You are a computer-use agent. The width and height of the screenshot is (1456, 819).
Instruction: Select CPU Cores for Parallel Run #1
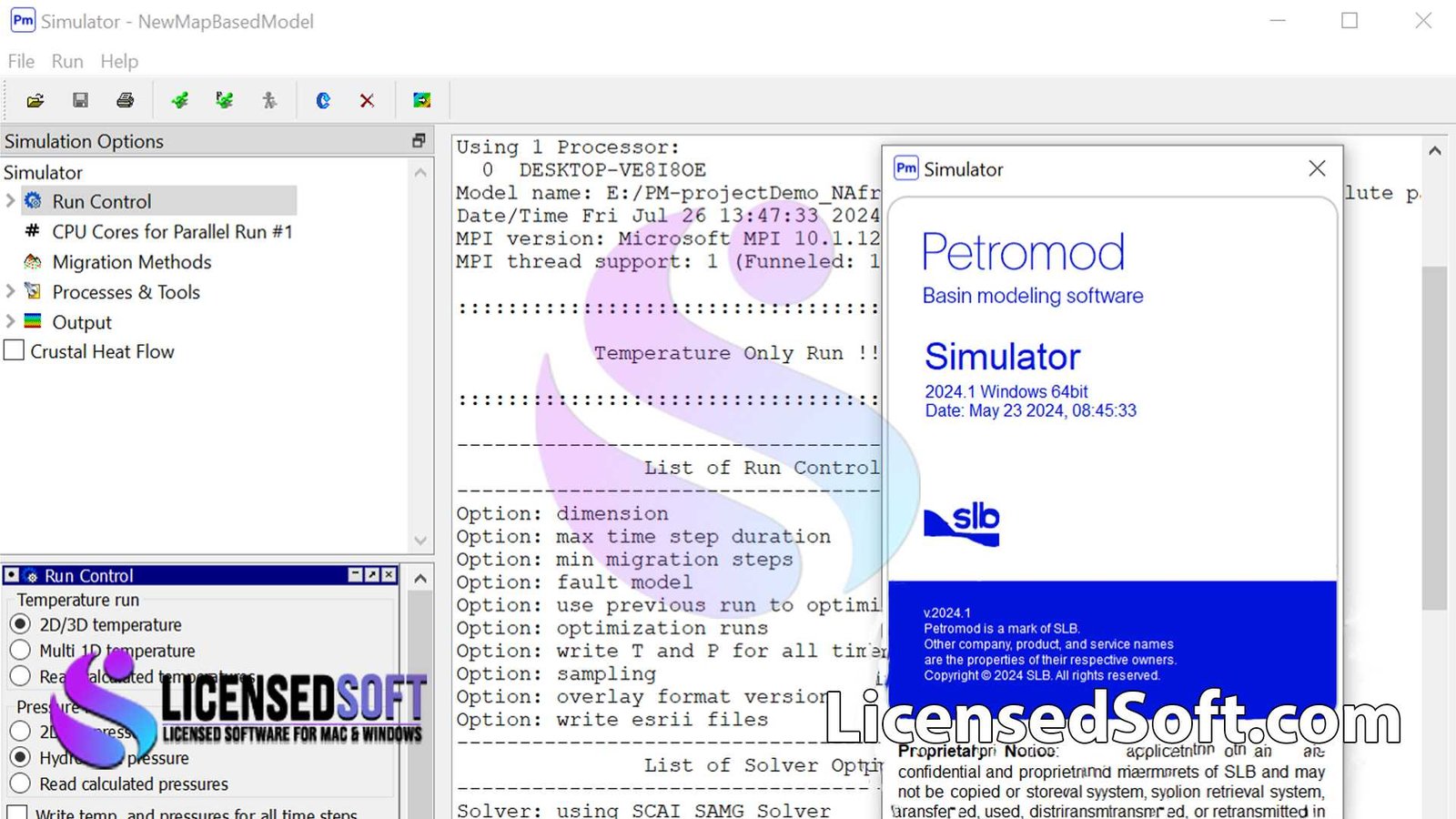pos(172,231)
